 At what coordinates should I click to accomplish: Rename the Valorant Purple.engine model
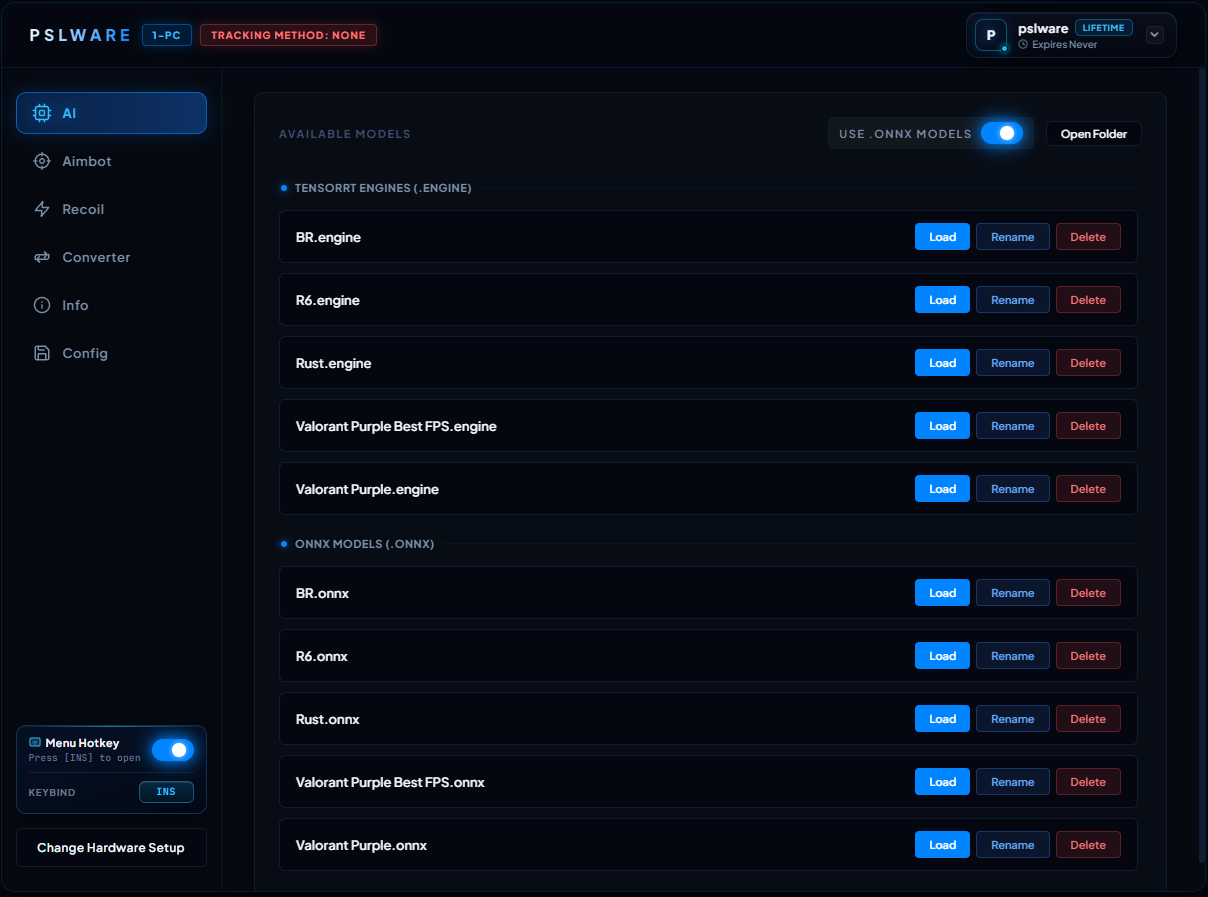pos(1013,489)
